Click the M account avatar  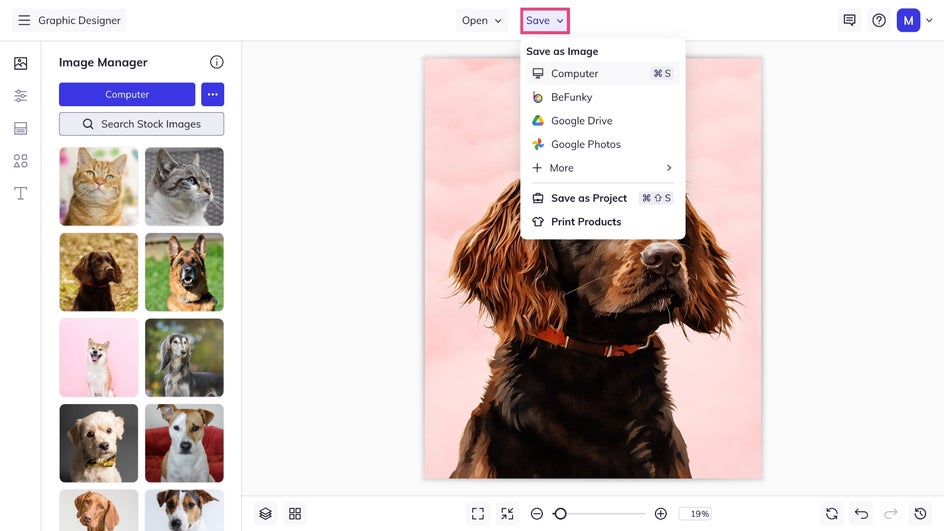[x=908, y=20]
